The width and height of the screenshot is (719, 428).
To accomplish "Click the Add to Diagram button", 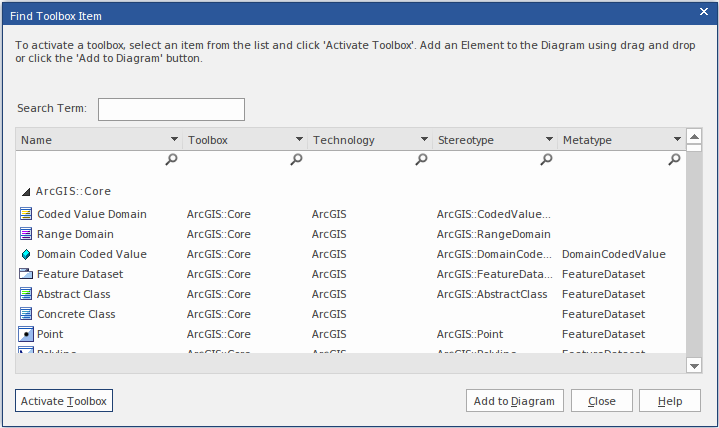I will (x=514, y=401).
